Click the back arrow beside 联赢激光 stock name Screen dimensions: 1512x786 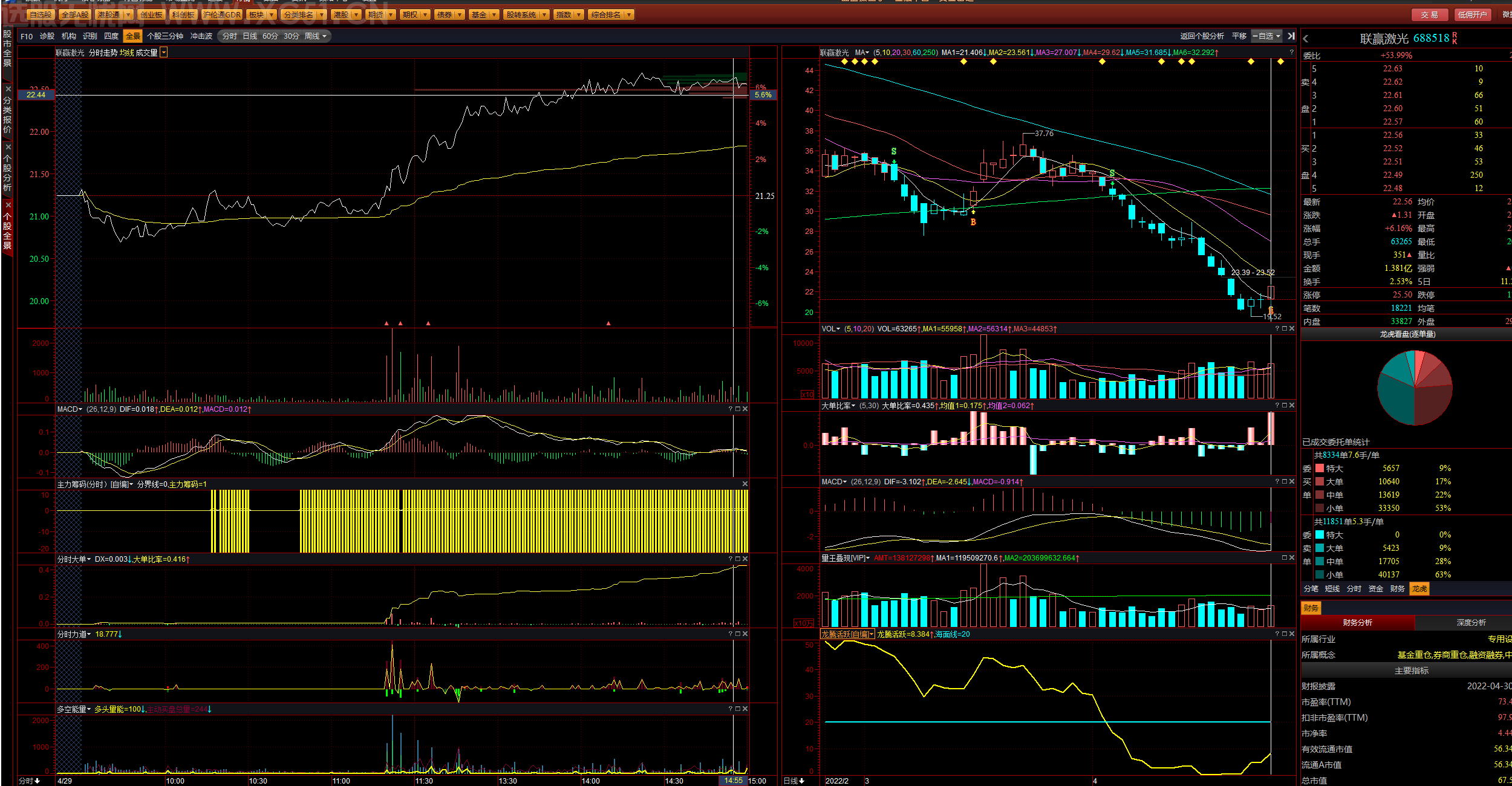(1306, 39)
